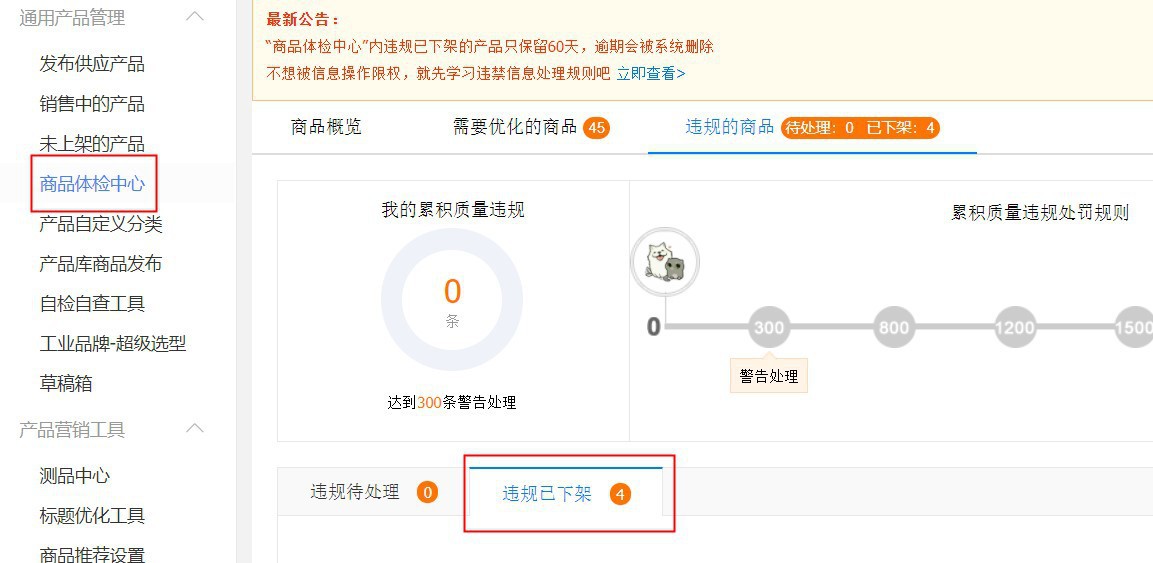This screenshot has width=1153, height=563.
Task: Open 发布供应产品 in sidebar
Action: point(92,64)
